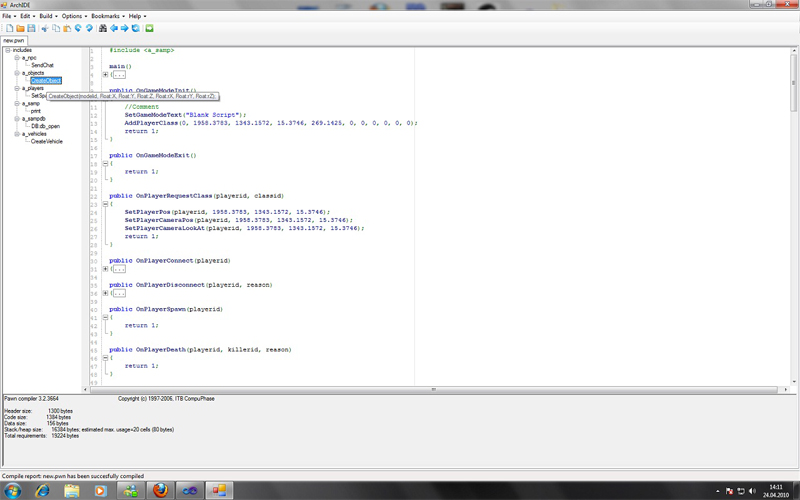Collapse the OnGameModeExit function body
Viewport: 800px width, 500px height.
click(x=105, y=164)
